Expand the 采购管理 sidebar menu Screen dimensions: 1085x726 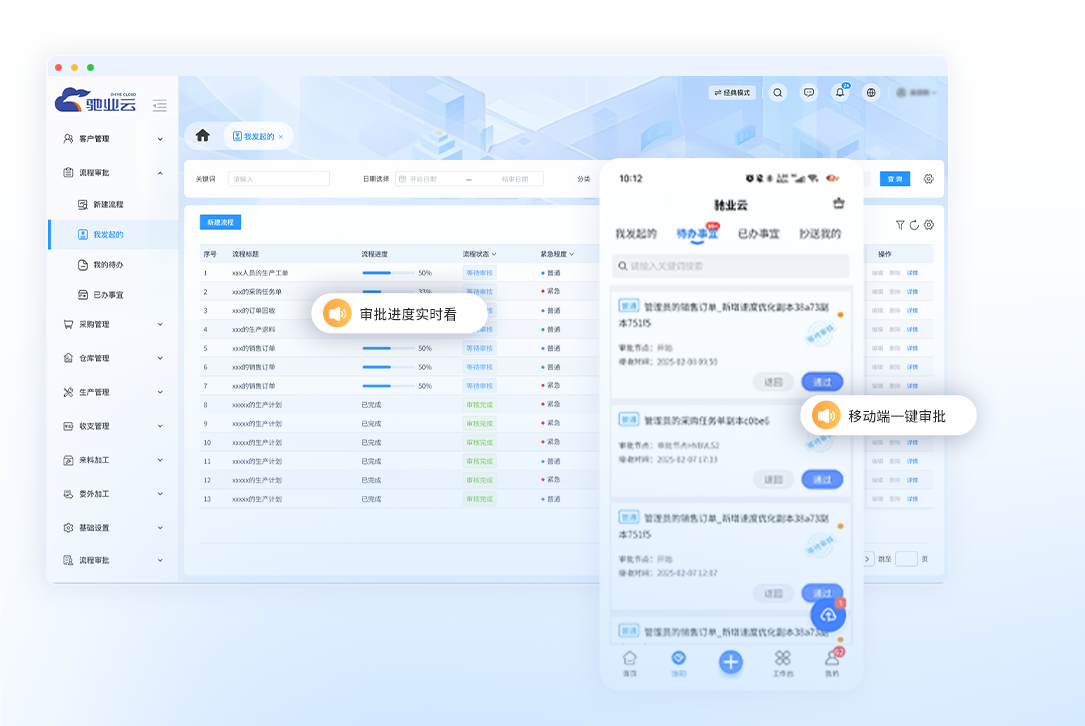[x=112, y=324]
